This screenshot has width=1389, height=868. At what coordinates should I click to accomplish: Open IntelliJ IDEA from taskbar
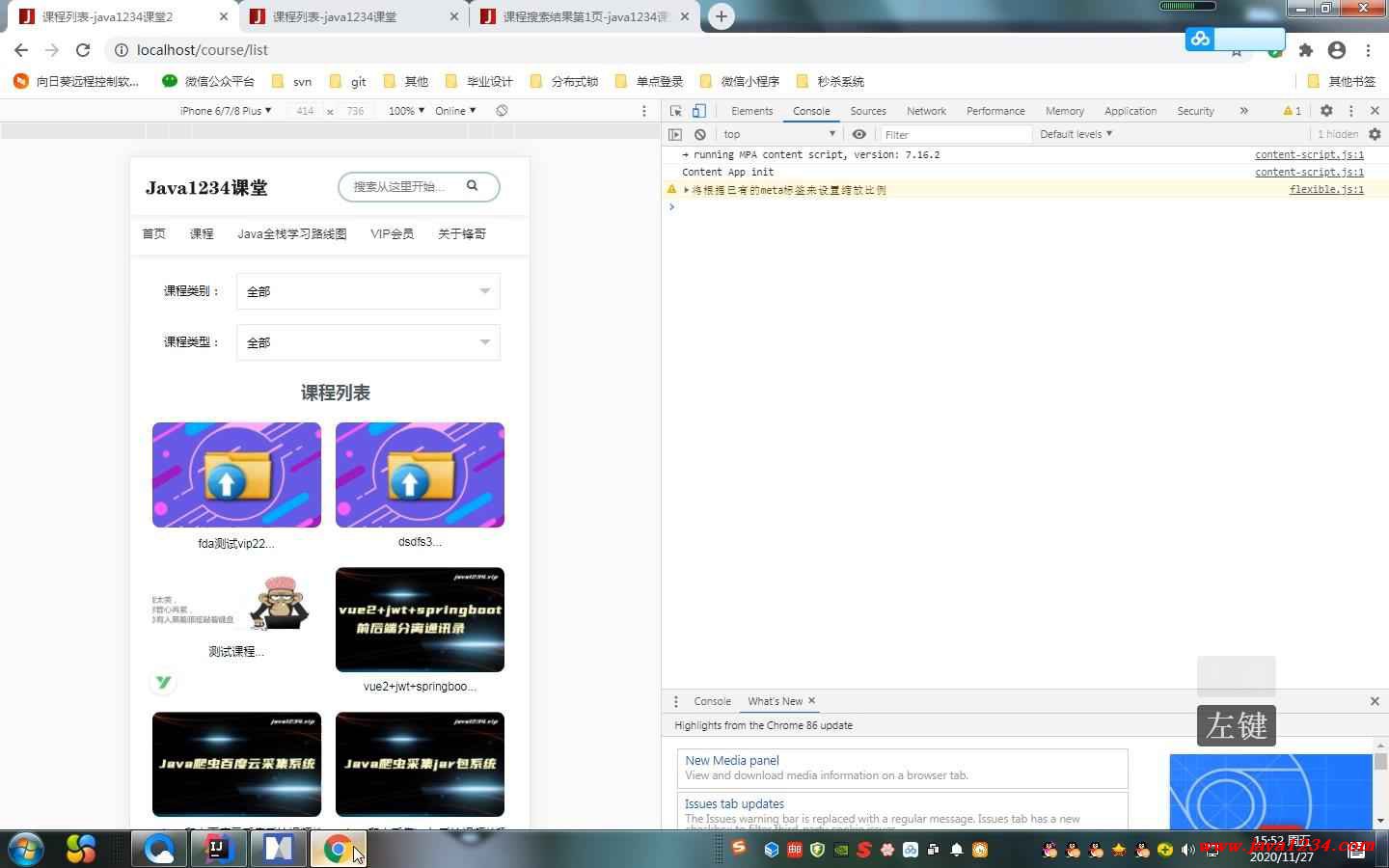tap(219, 849)
